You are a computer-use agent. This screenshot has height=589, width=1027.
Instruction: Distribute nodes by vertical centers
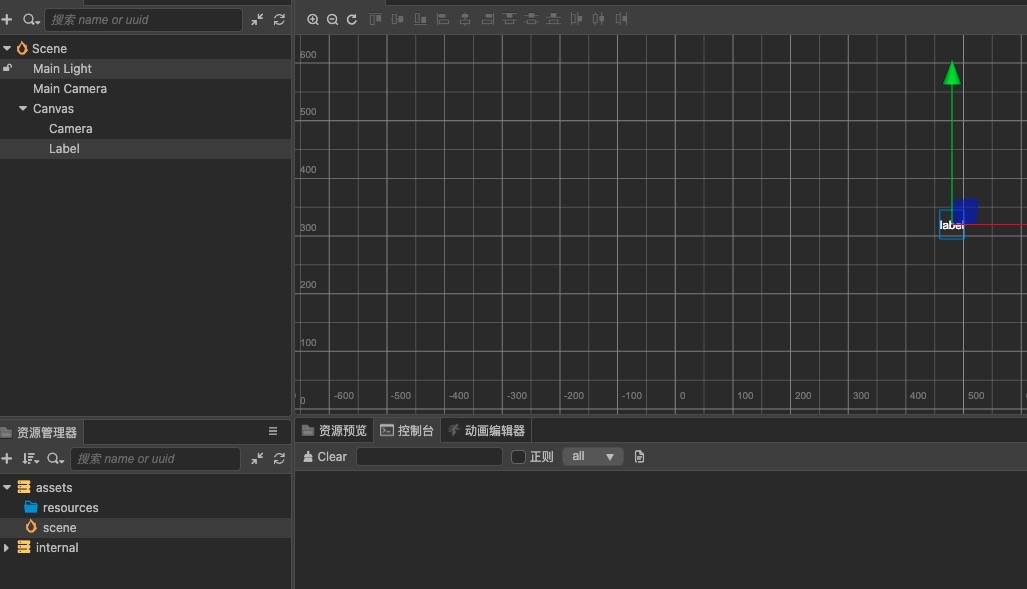(x=531, y=19)
